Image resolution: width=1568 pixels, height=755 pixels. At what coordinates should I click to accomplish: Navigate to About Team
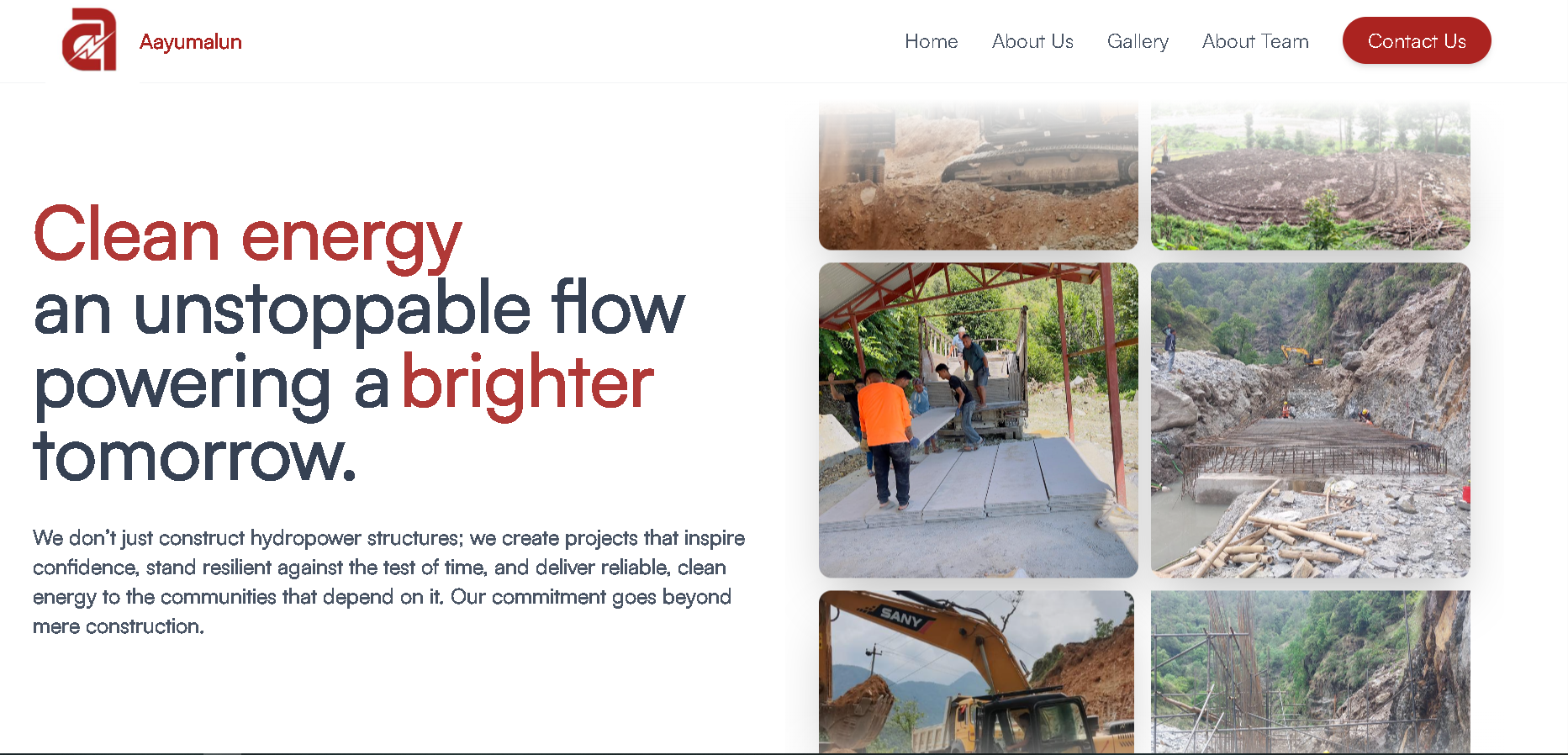1255,41
